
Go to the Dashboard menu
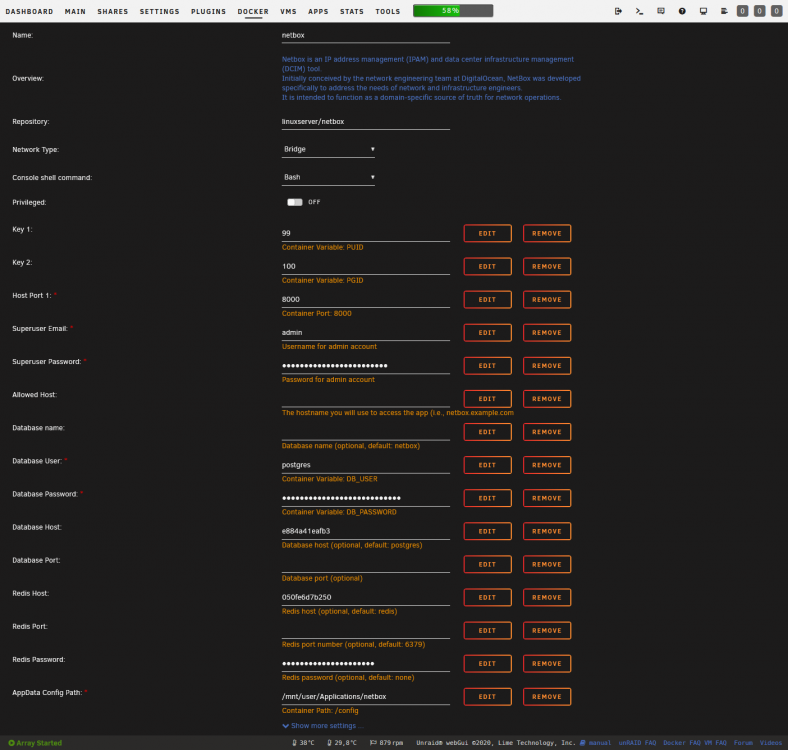(x=29, y=11)
